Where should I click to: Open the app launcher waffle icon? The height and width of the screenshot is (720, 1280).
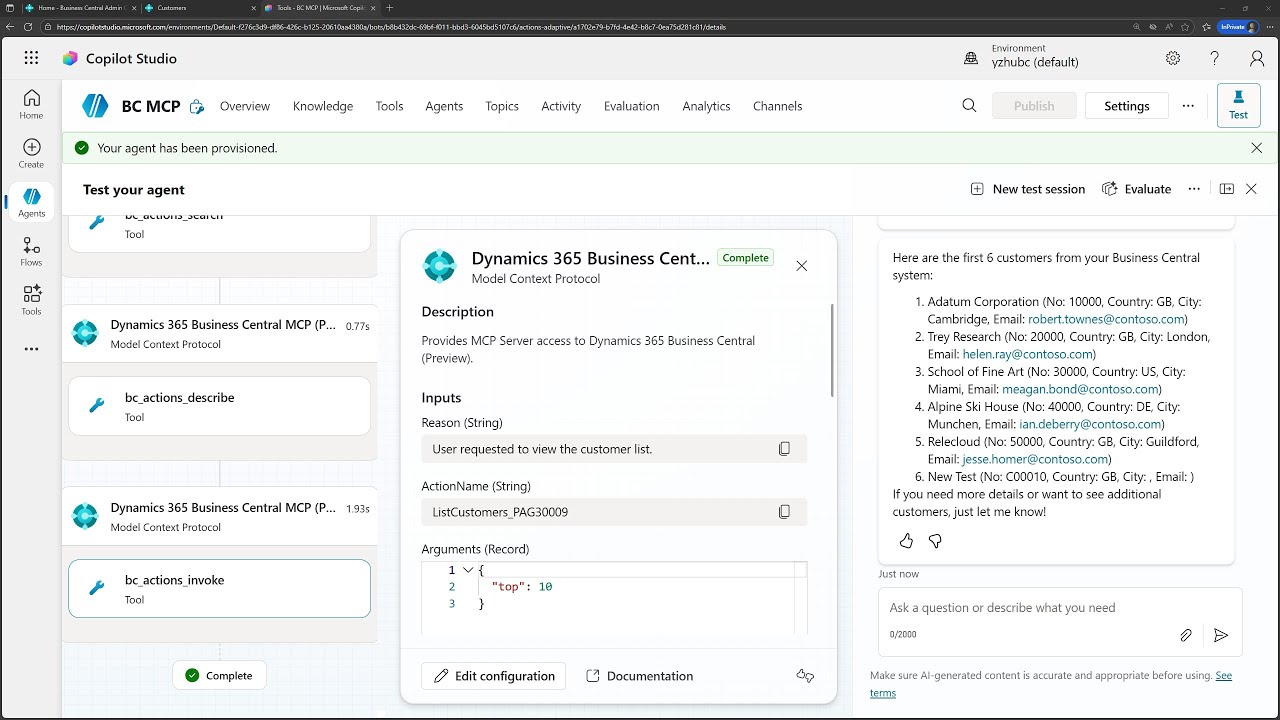(31, 58)
